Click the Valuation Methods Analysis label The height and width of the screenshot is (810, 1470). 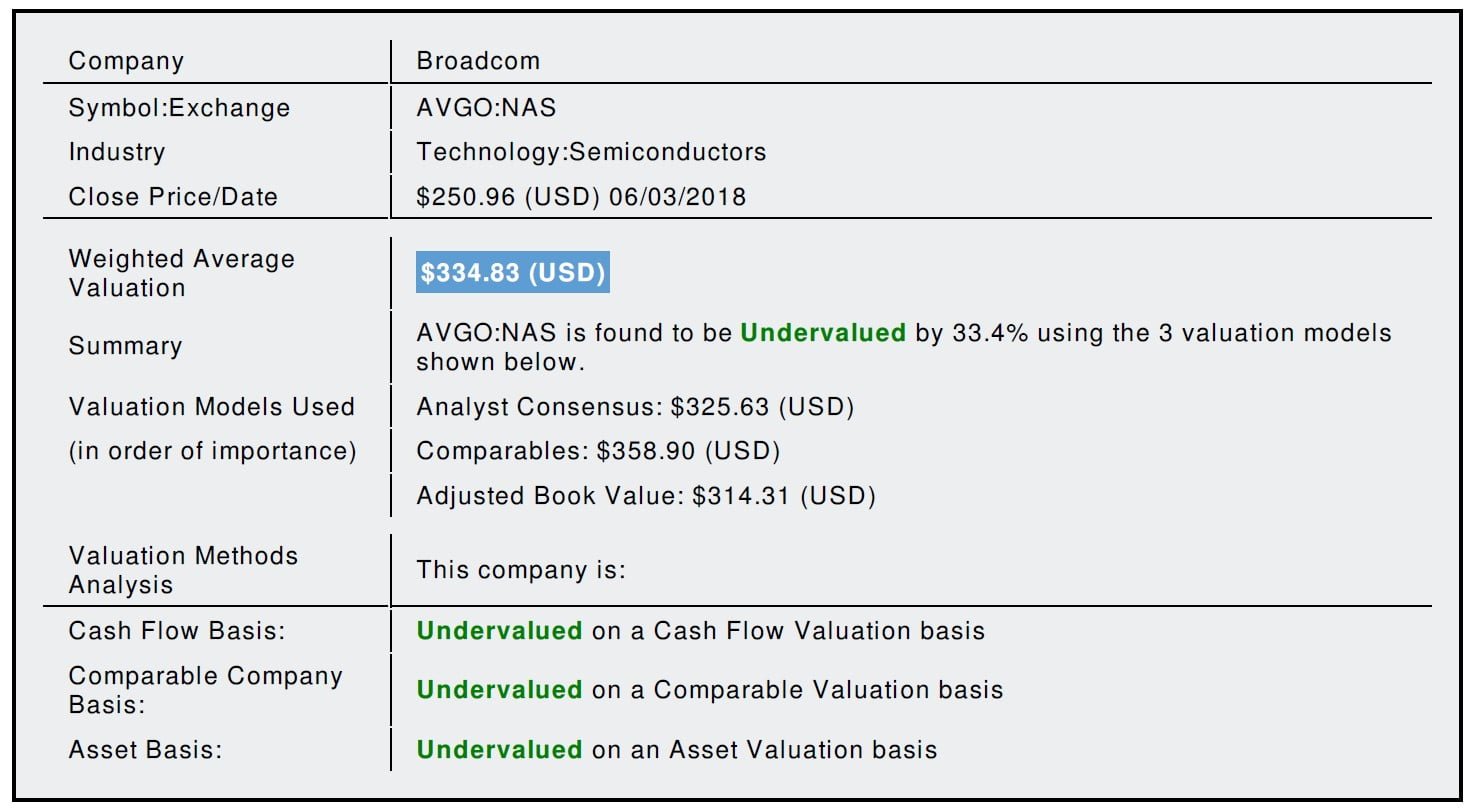tap(183, 570)
